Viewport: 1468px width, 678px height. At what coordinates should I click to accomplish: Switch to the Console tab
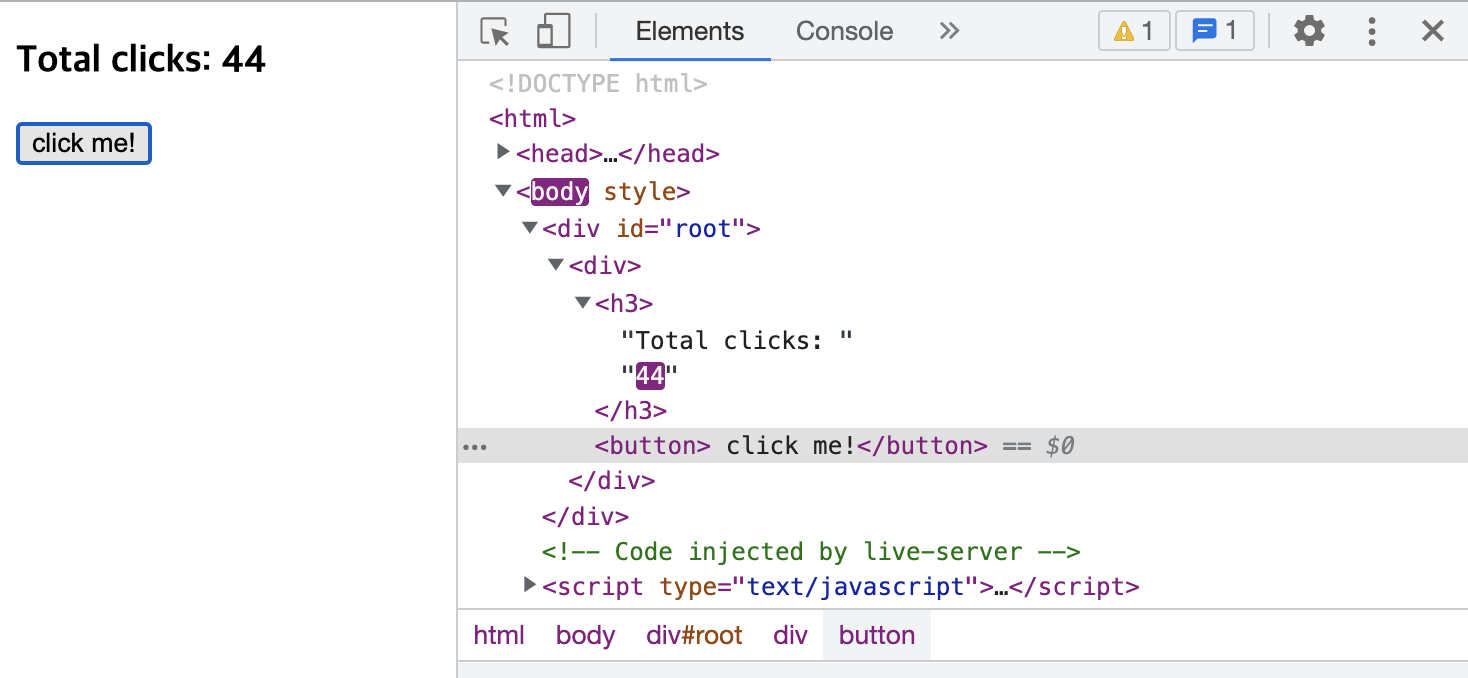pos(844,31)
